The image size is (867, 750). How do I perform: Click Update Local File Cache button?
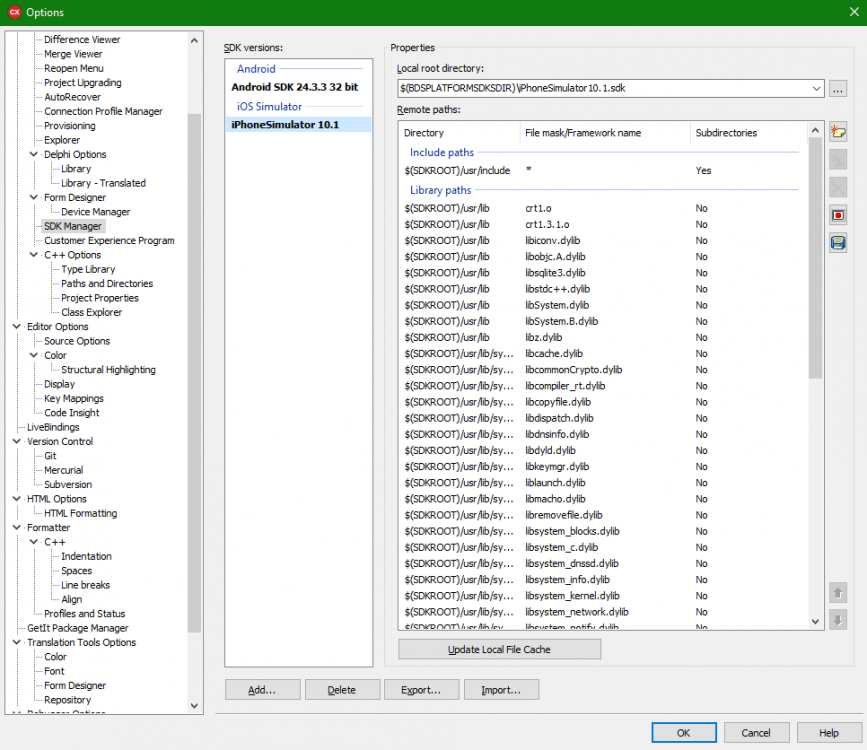[x=499, y=649]
